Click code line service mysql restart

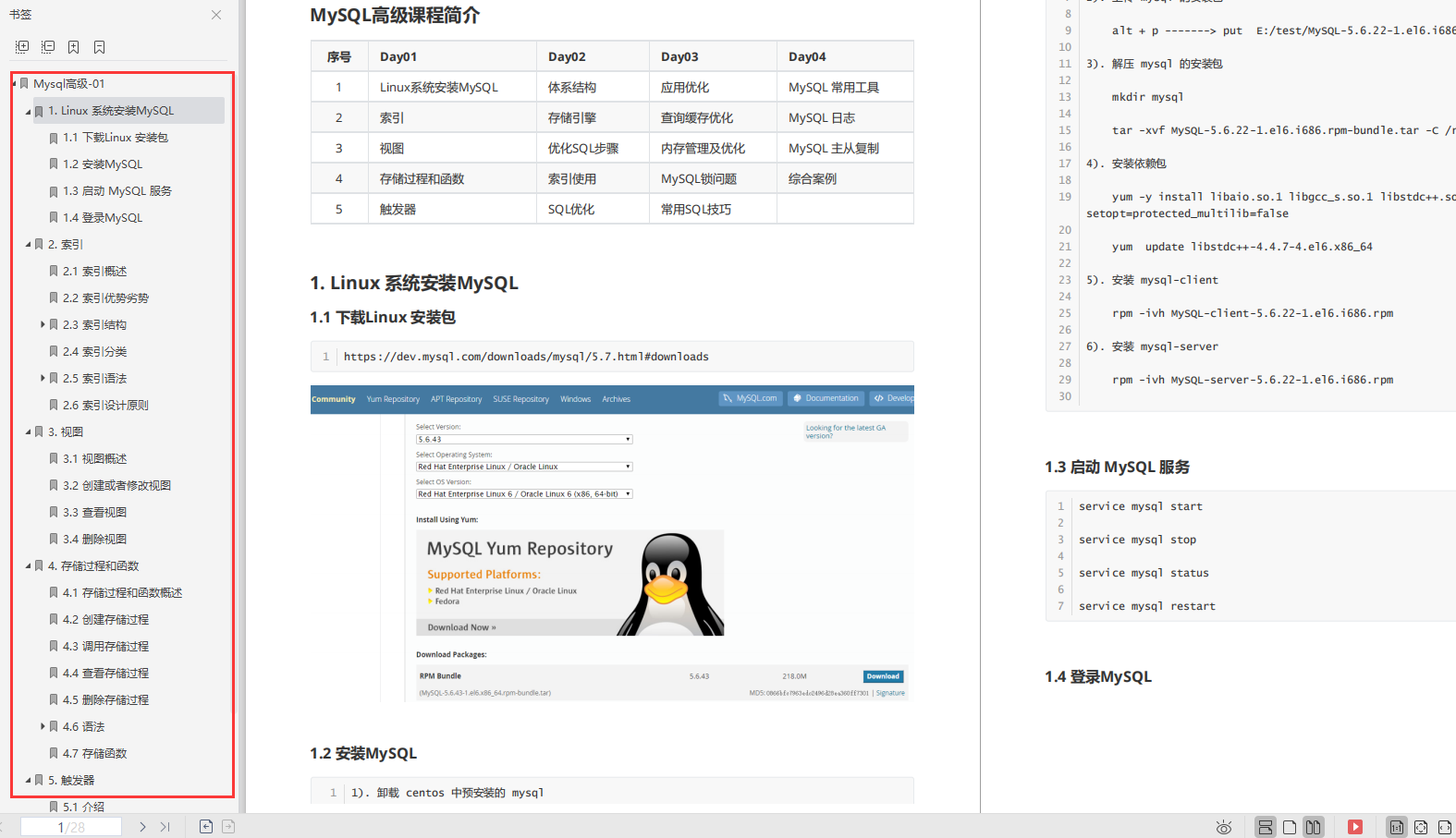[x=1147, y=607]
